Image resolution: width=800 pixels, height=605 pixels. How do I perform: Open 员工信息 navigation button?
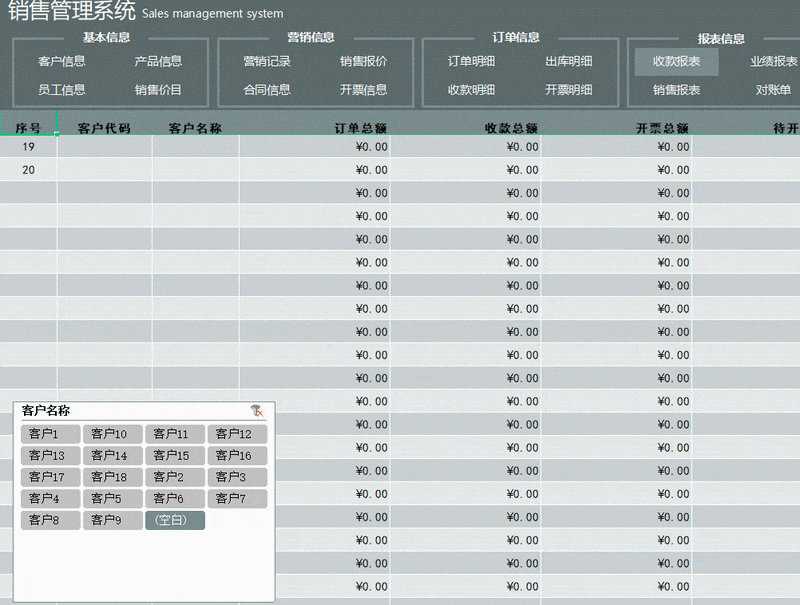click(x=62, y=90)
